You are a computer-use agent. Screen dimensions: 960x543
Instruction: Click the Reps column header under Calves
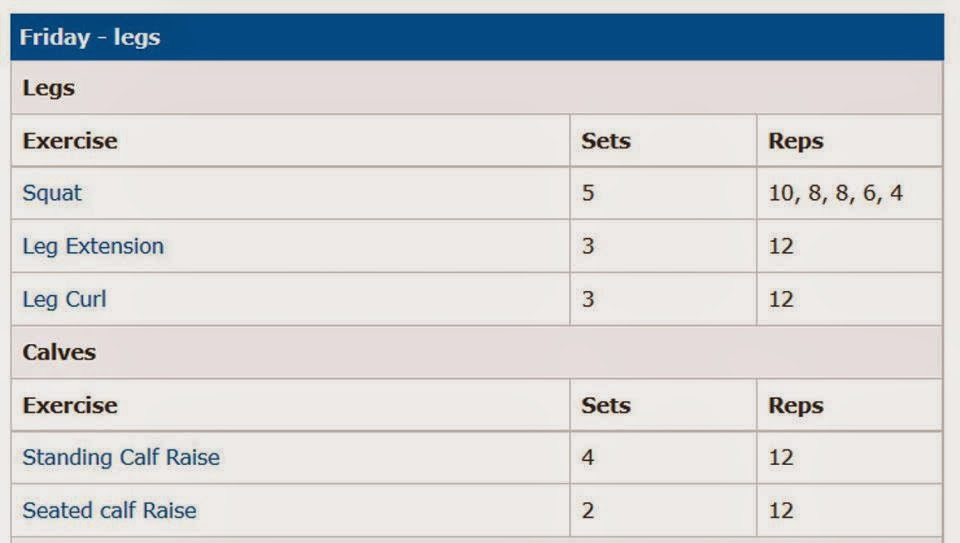pyautogui.click(x=796, y=405)
